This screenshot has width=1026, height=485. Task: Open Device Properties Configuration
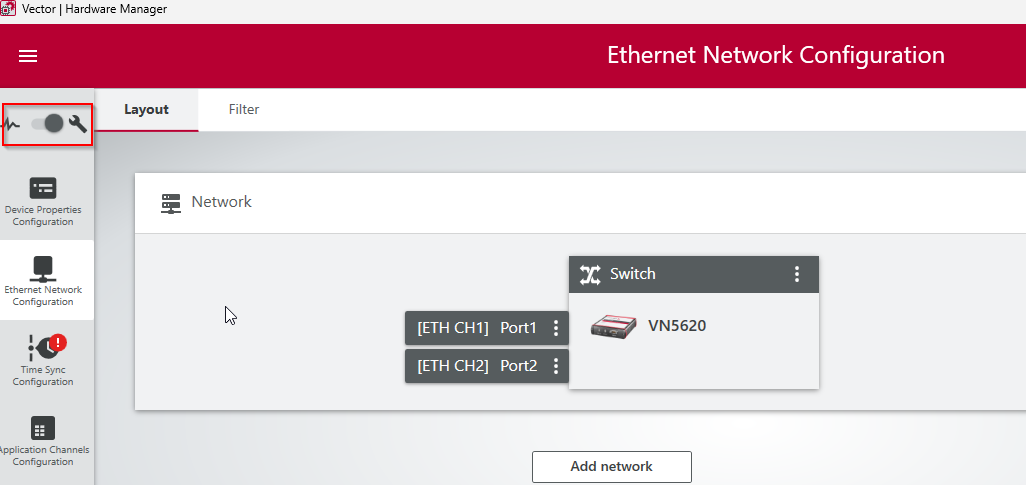pos(43,200)
